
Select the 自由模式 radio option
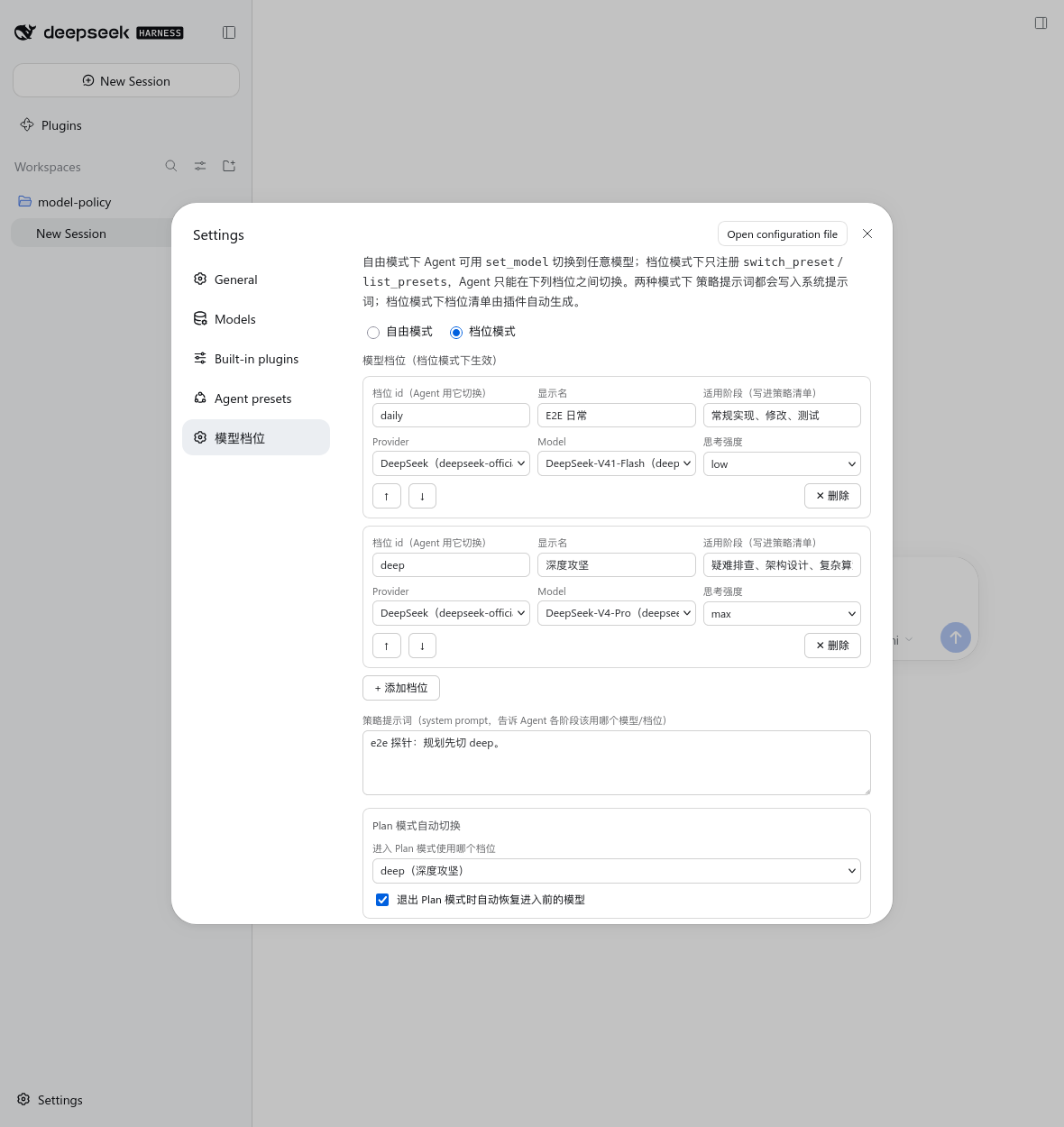[373, 333]
